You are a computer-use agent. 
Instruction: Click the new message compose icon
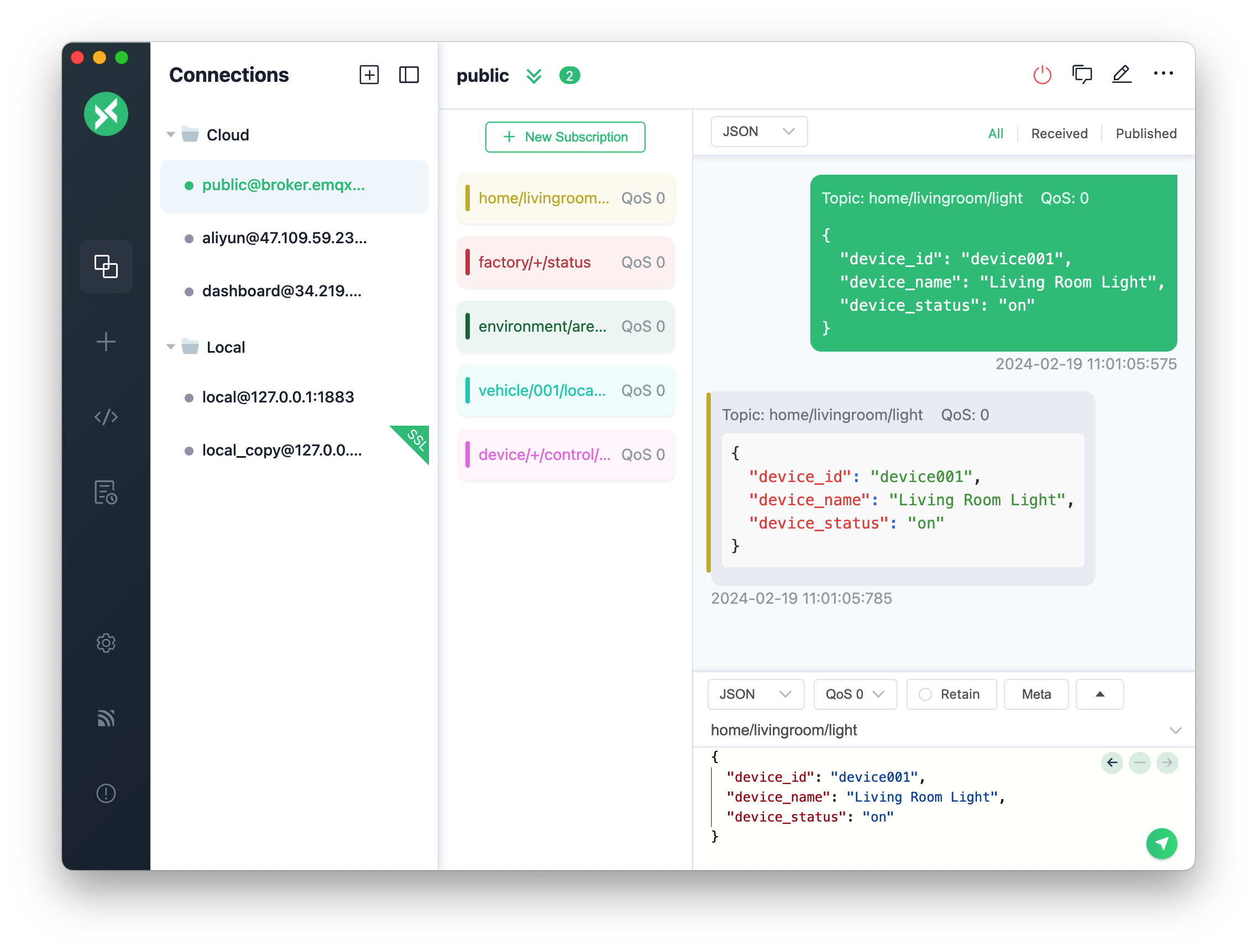1121,74
